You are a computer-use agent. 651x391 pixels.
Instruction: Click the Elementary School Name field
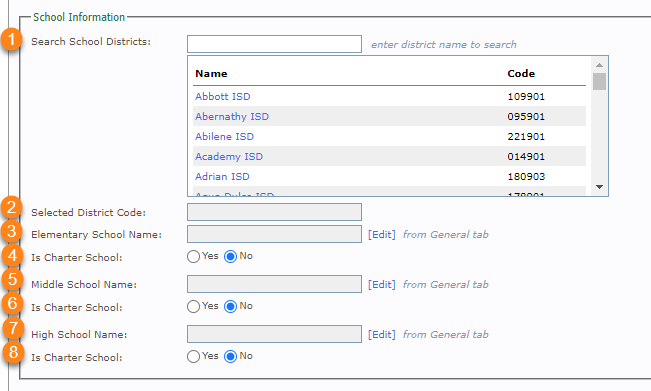(x=274, y=234)
